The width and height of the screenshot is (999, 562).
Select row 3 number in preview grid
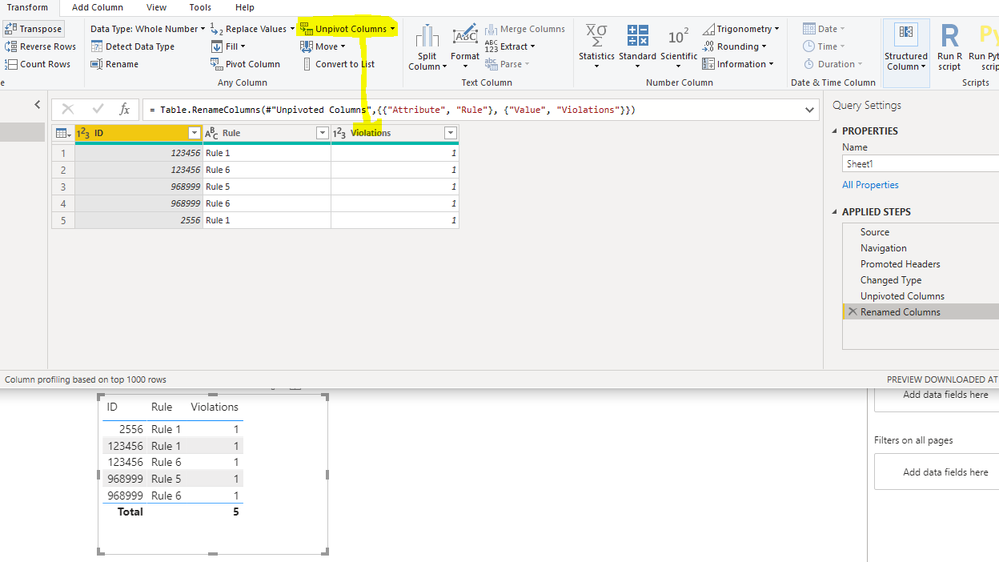click(63, 187)
